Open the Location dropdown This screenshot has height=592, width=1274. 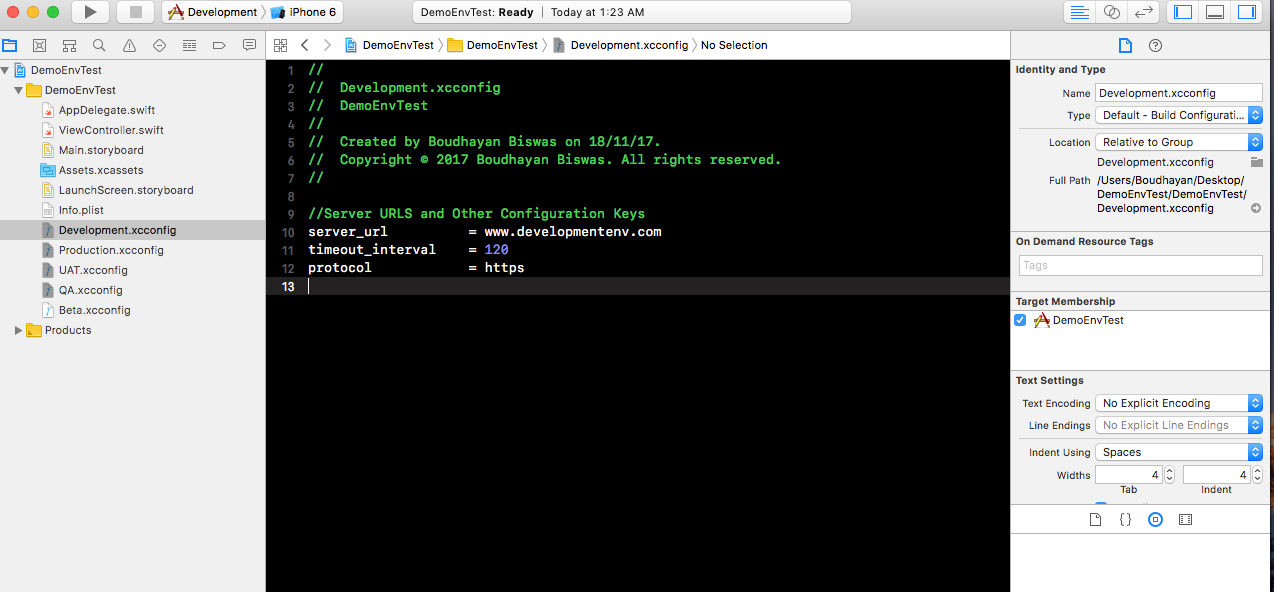(x=1179, y=142)
